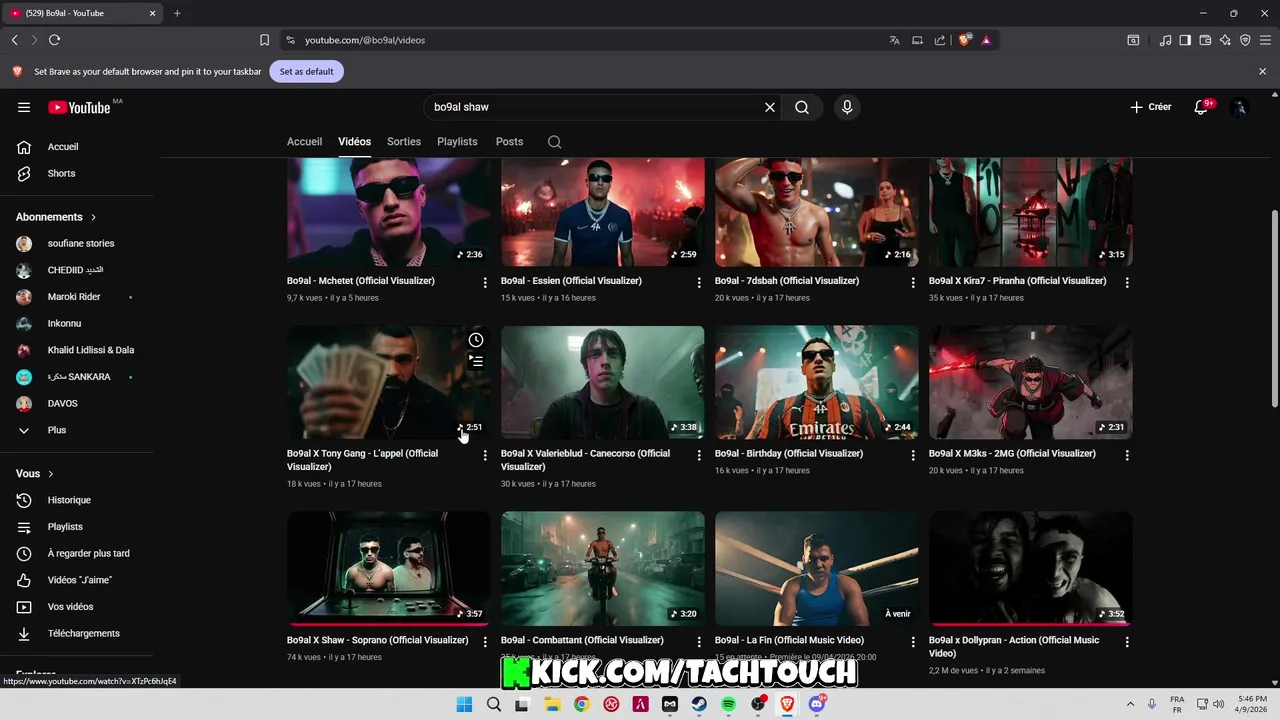The image size is (1280, 720).
Task: Open options for Piranha video
Action: (1127, 283)
